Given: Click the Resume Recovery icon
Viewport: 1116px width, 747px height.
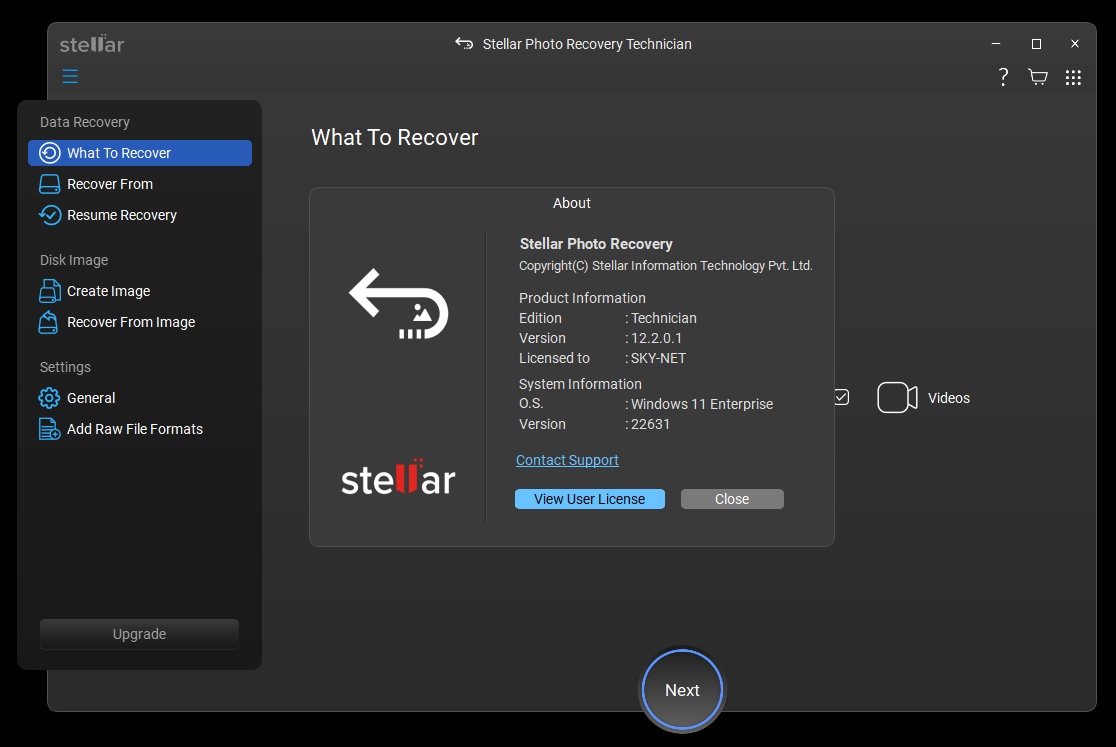Looking at the screenshot, I should pos(50,215).
